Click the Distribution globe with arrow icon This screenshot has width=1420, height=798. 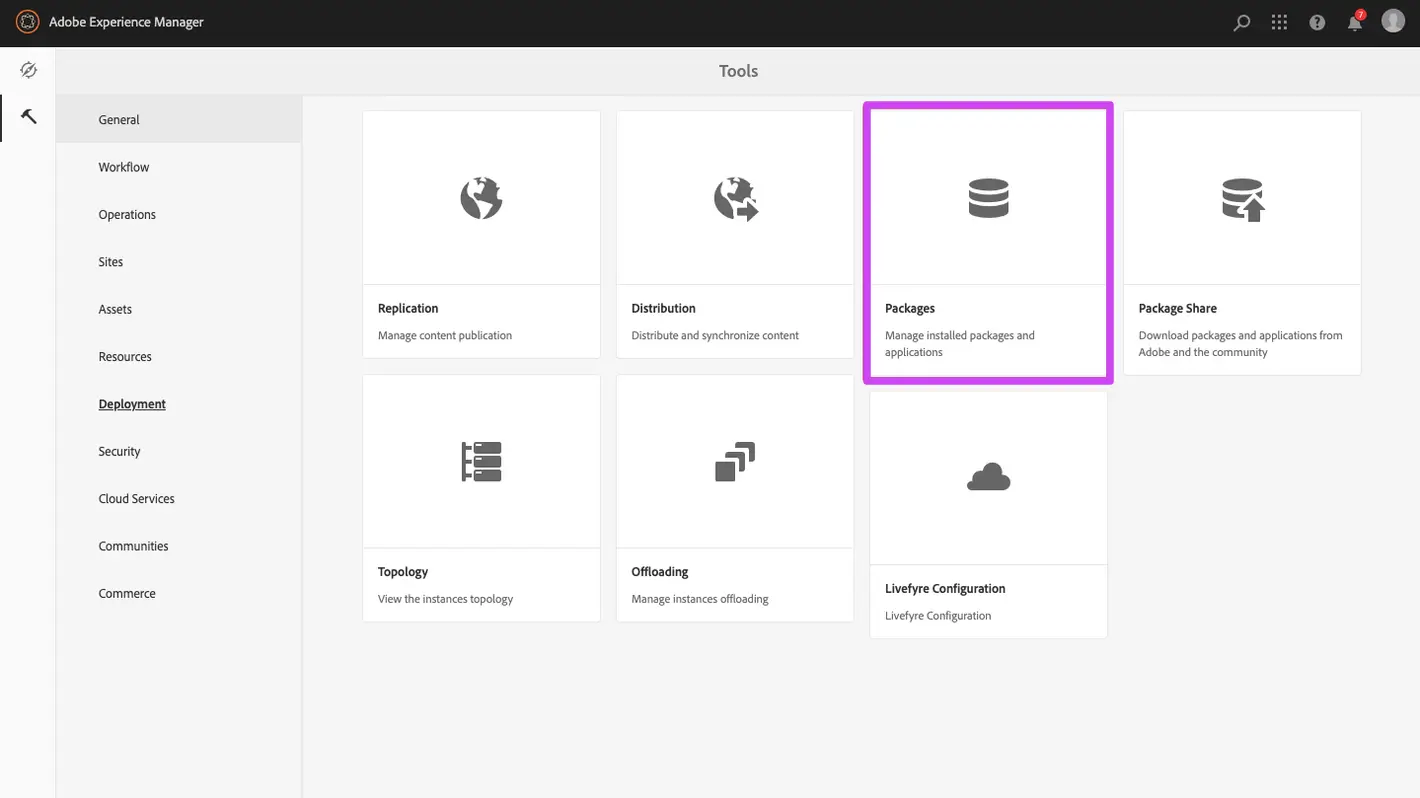tap(736, 198)
